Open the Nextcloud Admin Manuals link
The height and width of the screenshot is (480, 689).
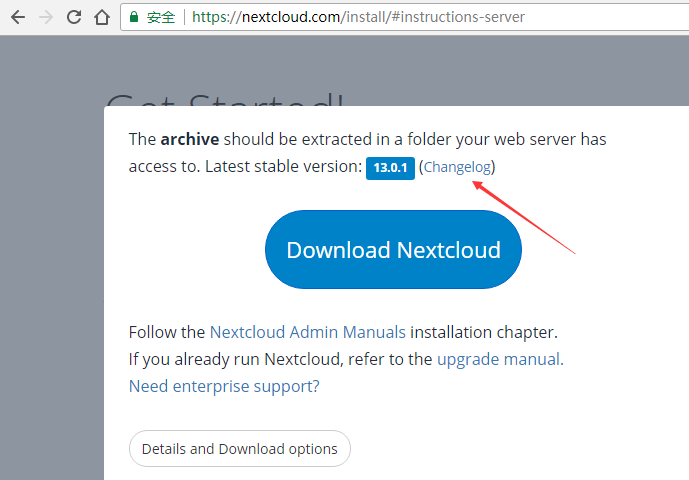tap(308, 332)
